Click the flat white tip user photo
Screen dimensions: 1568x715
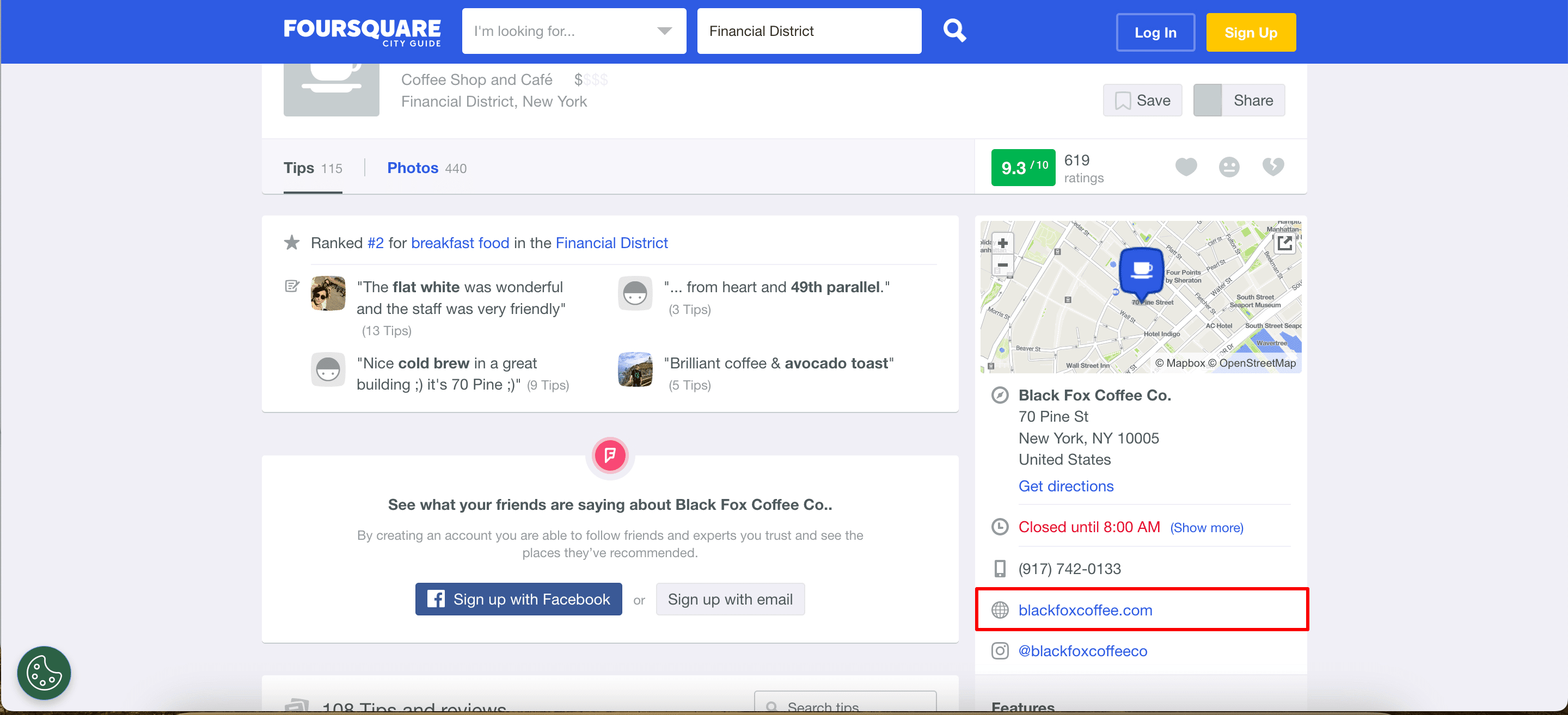[x=328, y=293]
